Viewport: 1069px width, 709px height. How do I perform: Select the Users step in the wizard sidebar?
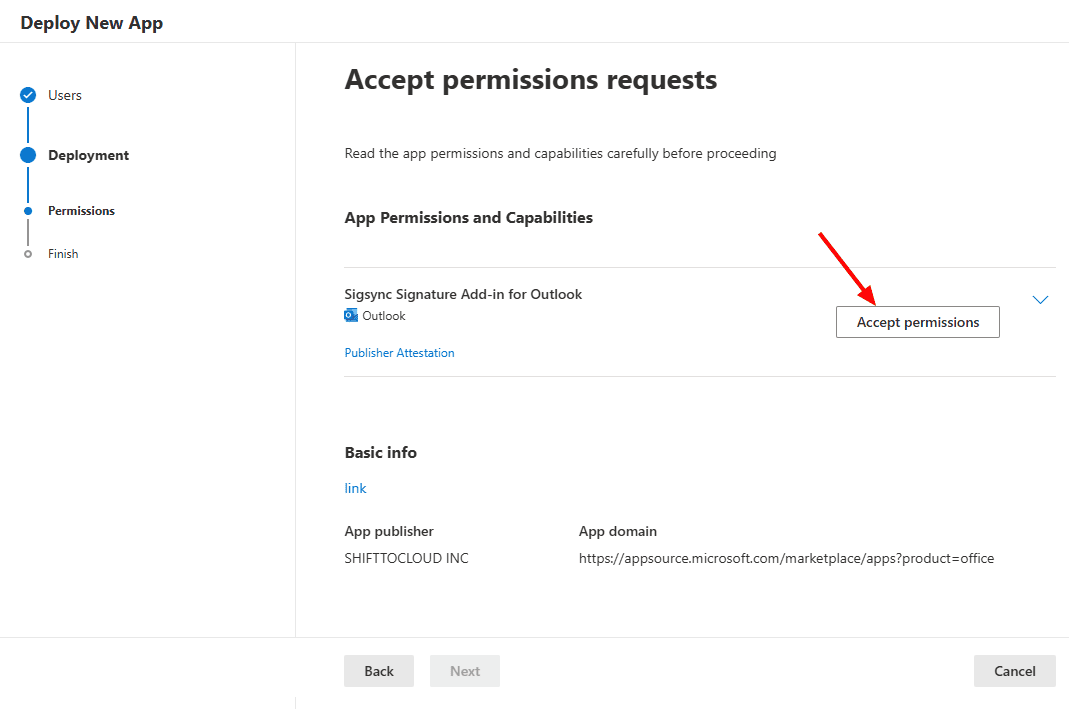click(x=64, y=95)
